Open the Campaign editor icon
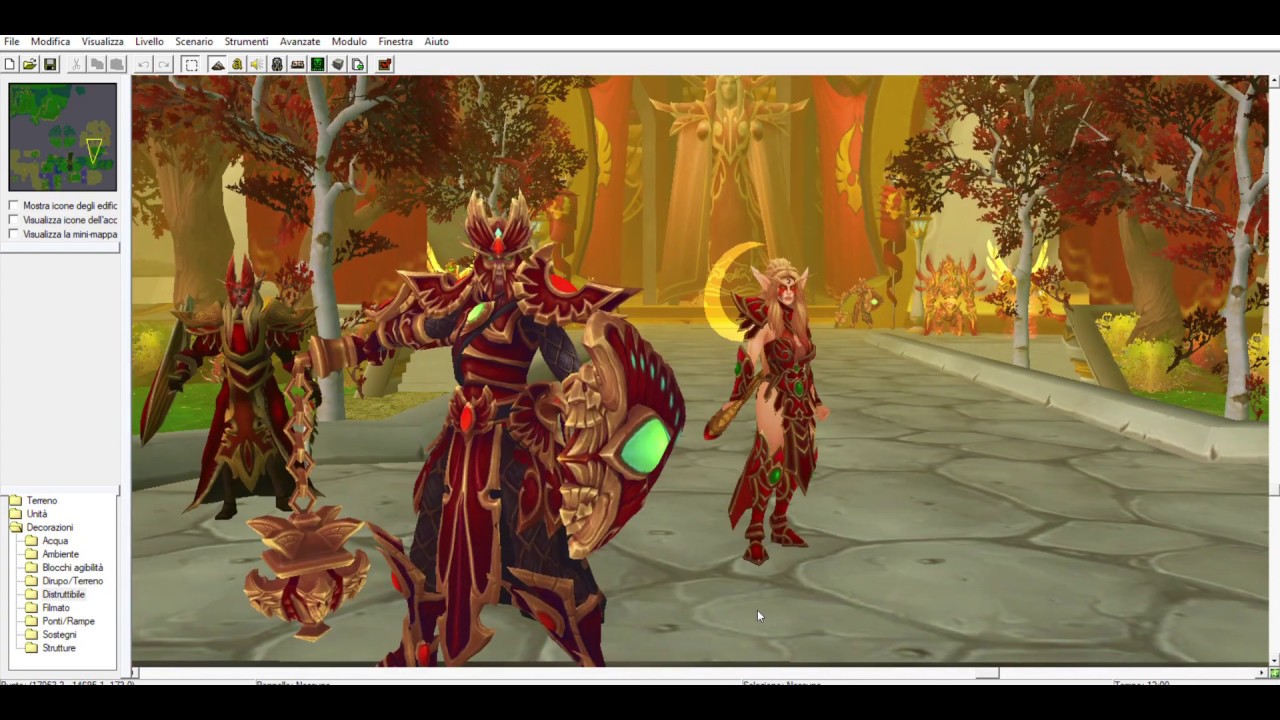The width and height of the screenshot is (1280, 720). (297, 64)
